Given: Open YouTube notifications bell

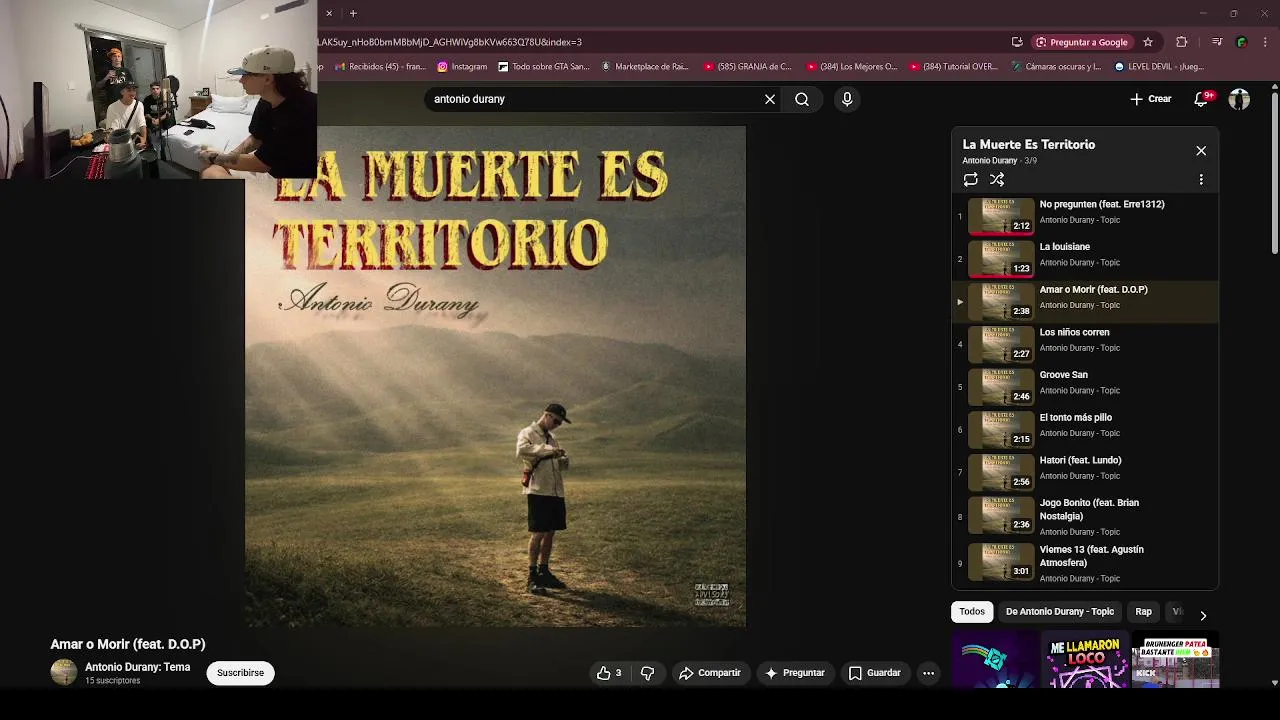Looking at the screenshot, I should pyautogui.click(x=1202, y=99).
